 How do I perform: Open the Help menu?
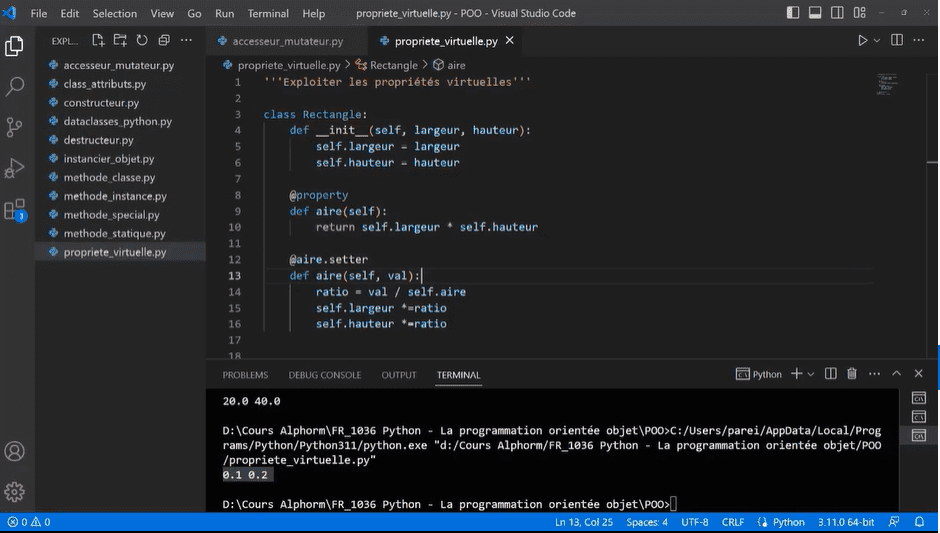(314, 13)
